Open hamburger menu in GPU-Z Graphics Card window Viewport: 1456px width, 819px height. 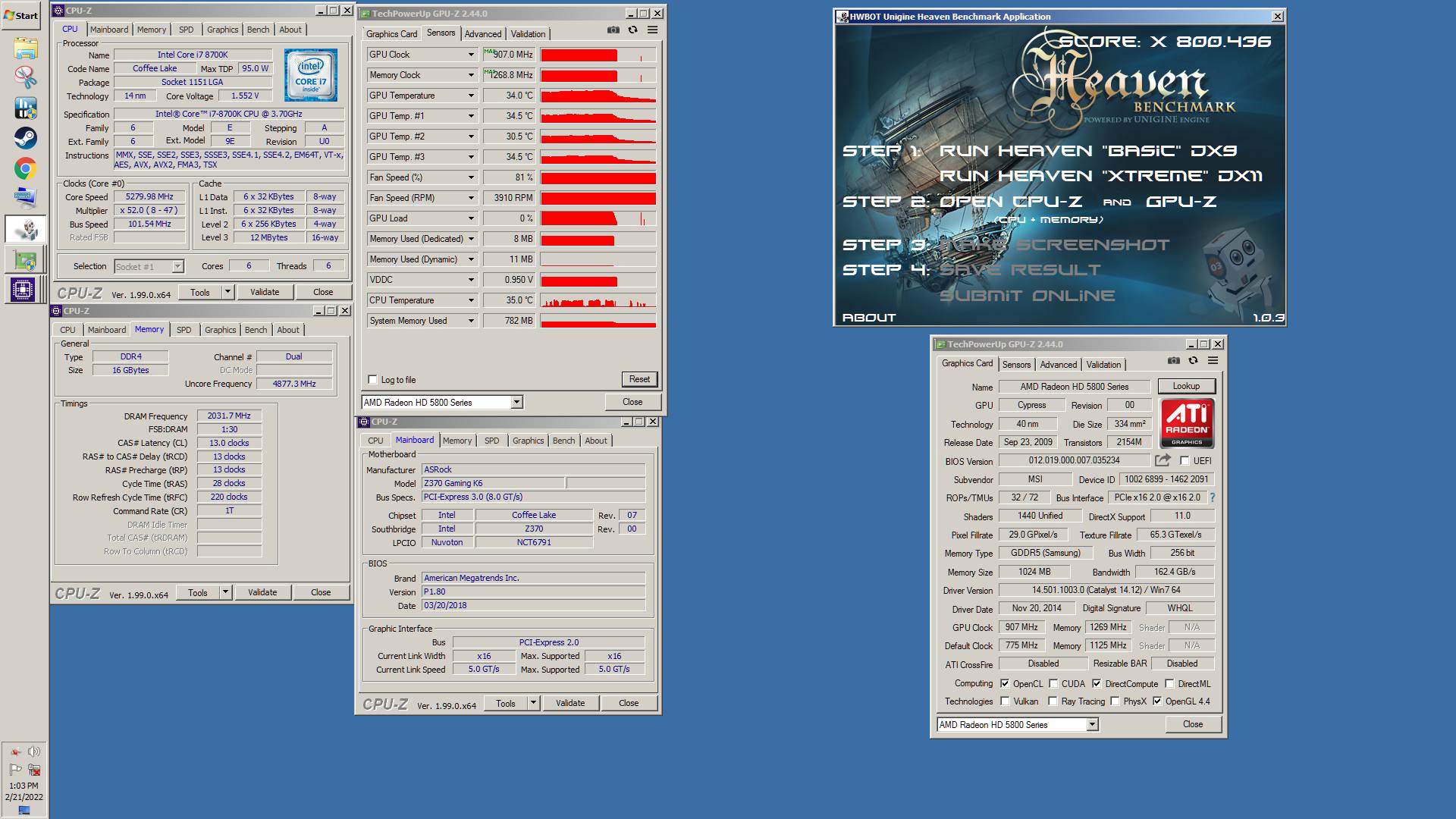click(1213, 361)
